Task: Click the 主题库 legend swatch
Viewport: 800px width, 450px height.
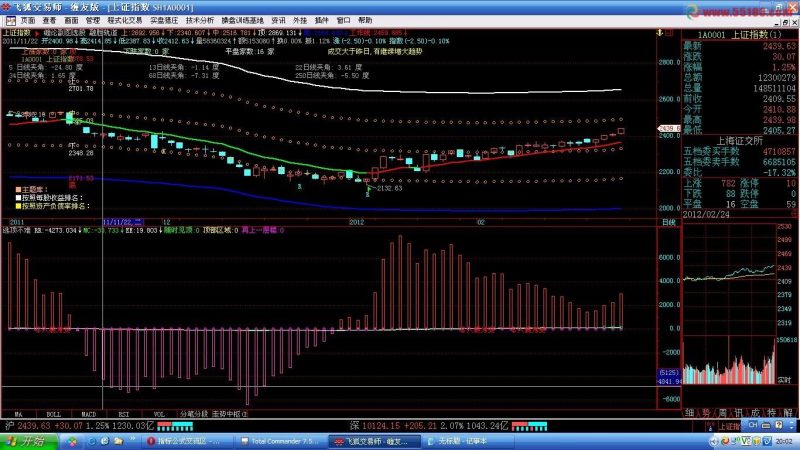Action: click(x=18, y=189)
